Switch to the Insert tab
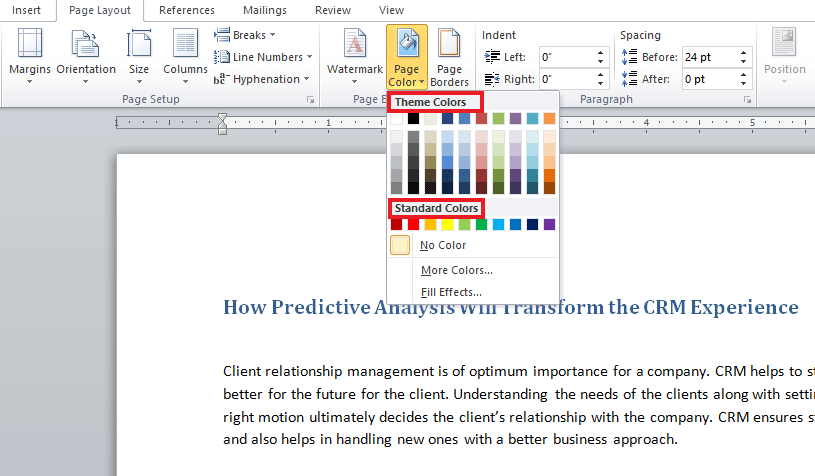Image resolution: width=815 pixels, height=476 pixels. point(26,10)
